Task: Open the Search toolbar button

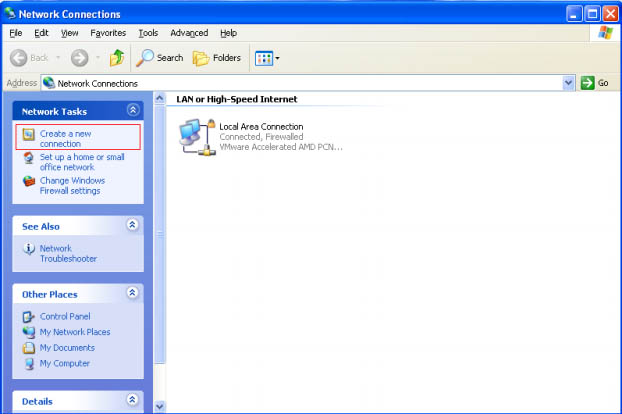Action: click(x=159, y=58)
